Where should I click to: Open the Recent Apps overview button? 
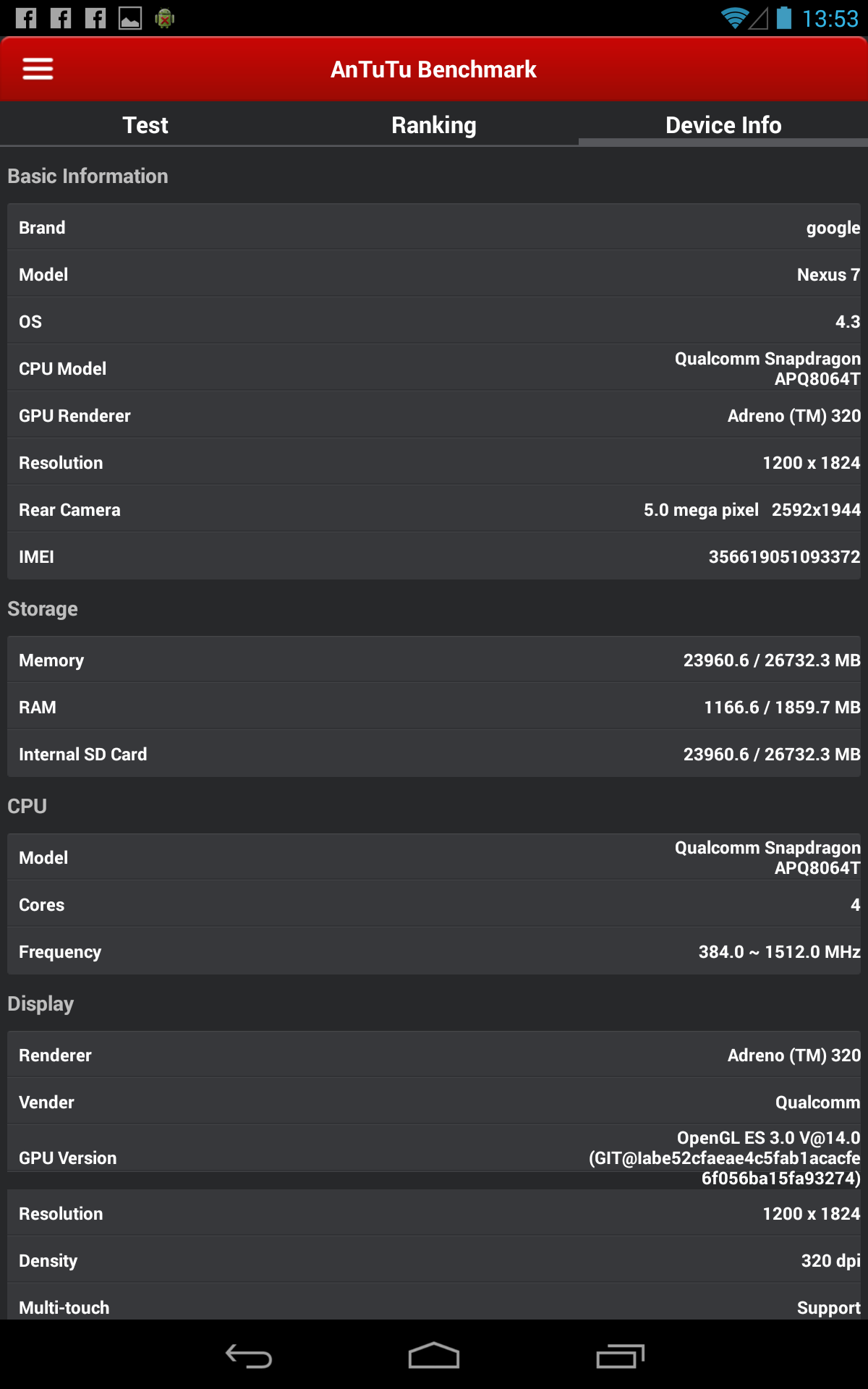(x=620, y=1356)
